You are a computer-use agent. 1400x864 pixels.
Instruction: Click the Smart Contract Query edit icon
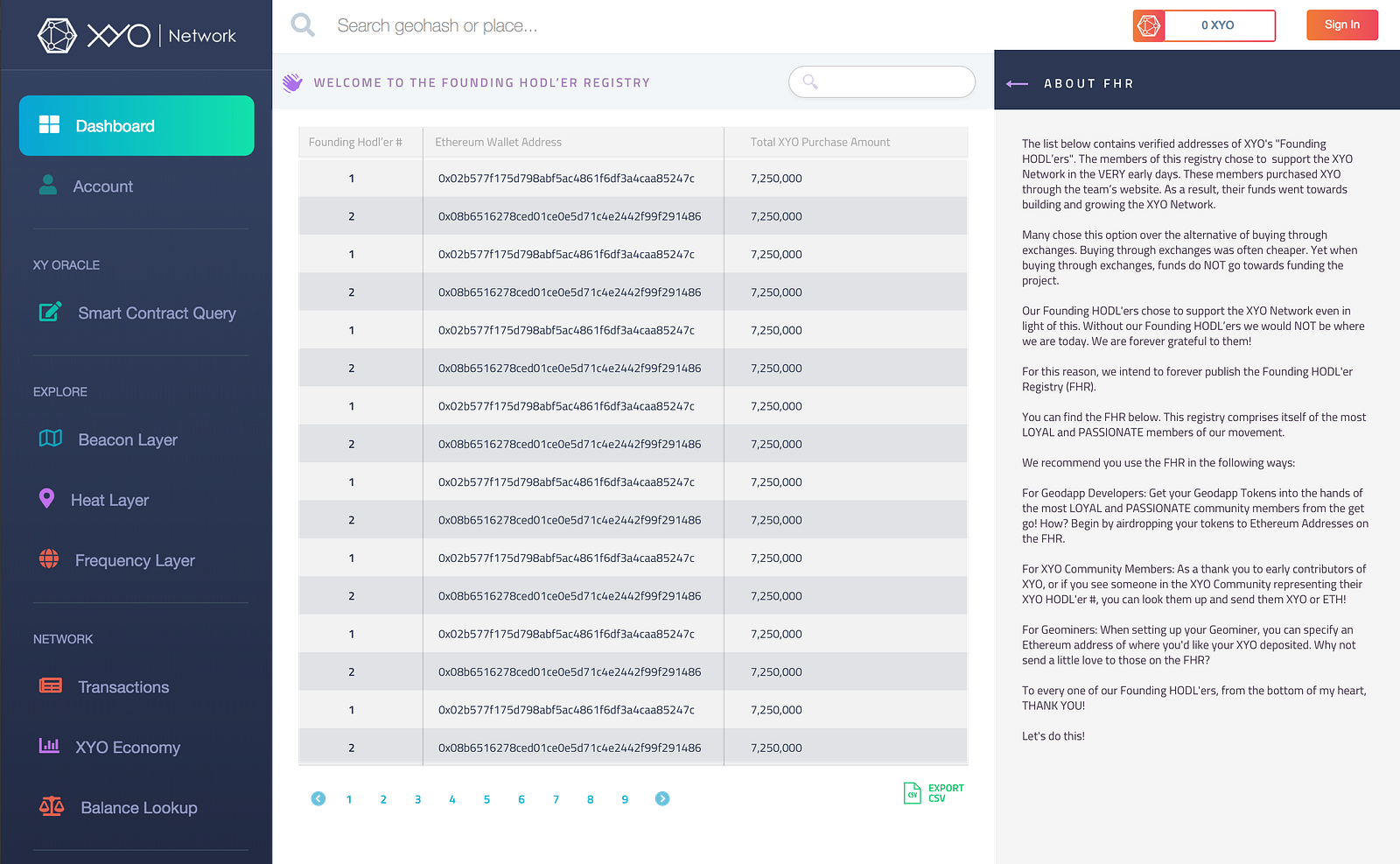coord(50,312)
